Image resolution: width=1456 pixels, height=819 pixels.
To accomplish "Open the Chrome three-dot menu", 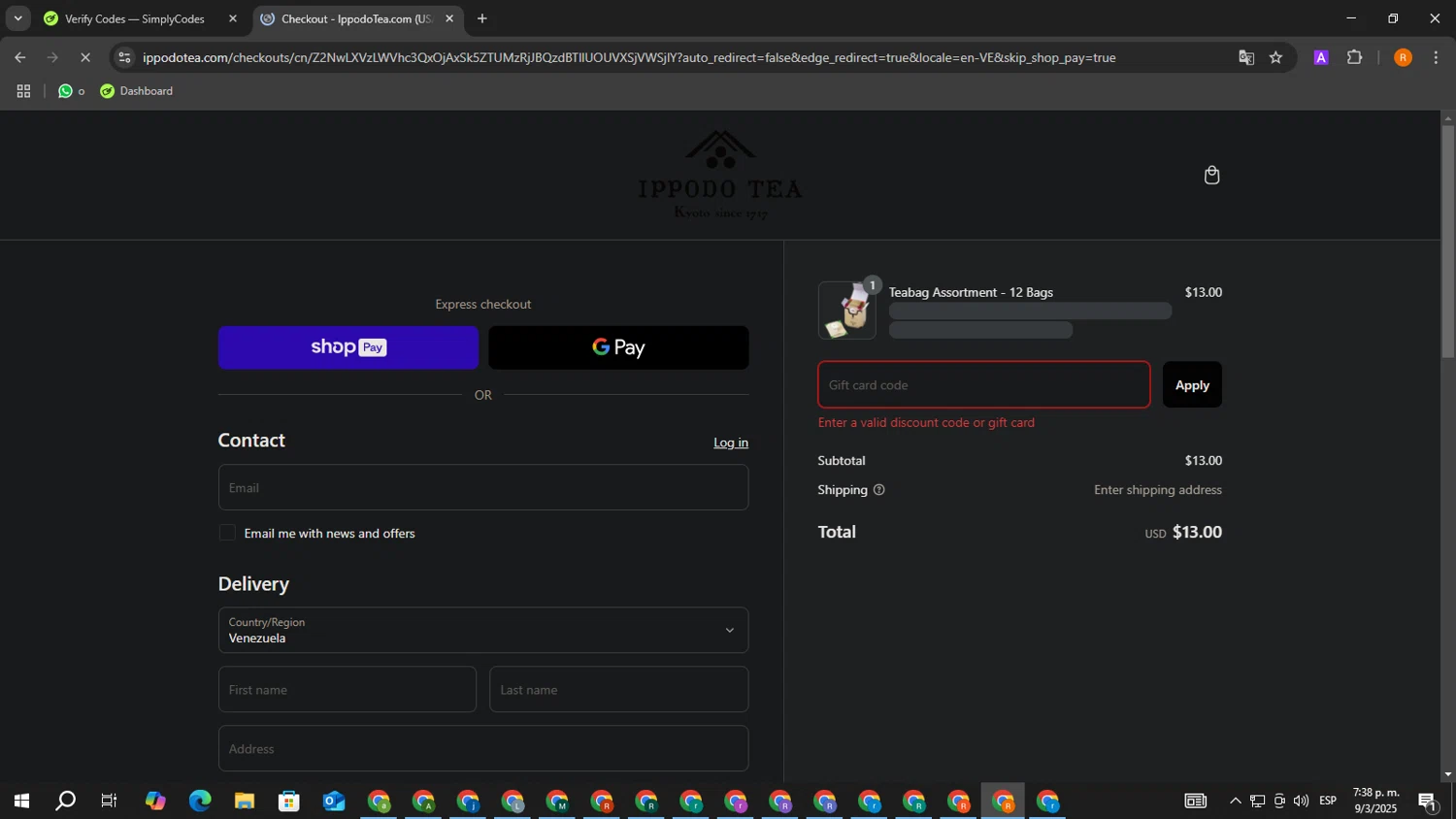I will click(1436, 57).
